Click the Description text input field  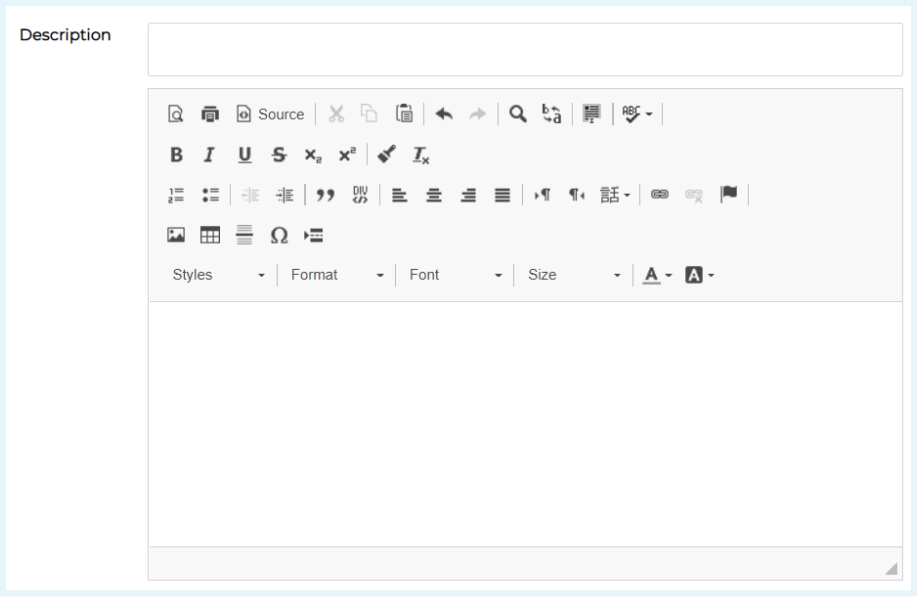(525, 50)
